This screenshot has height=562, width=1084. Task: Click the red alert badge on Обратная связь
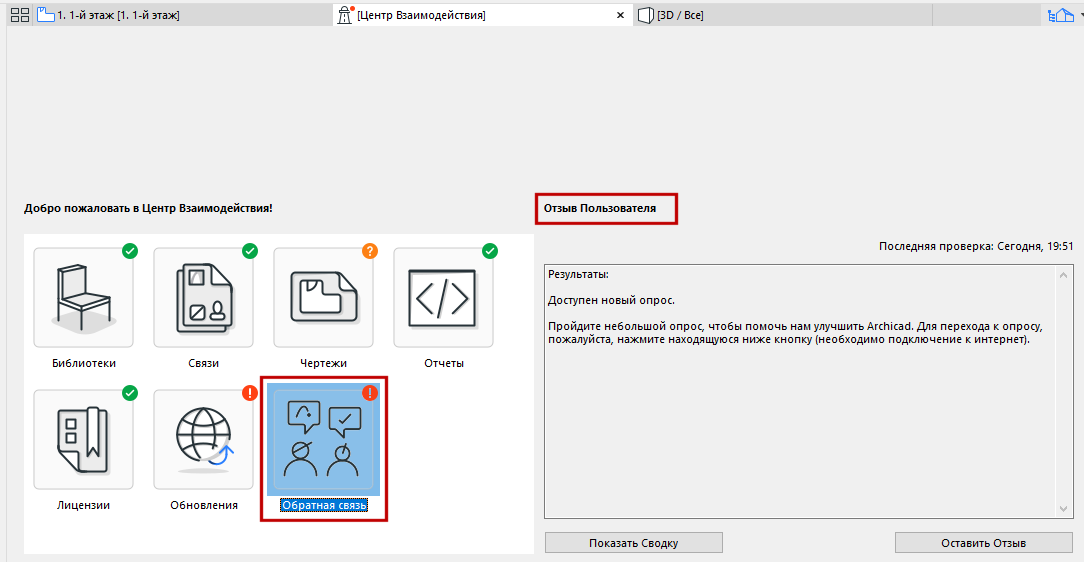tap(370, 393)
